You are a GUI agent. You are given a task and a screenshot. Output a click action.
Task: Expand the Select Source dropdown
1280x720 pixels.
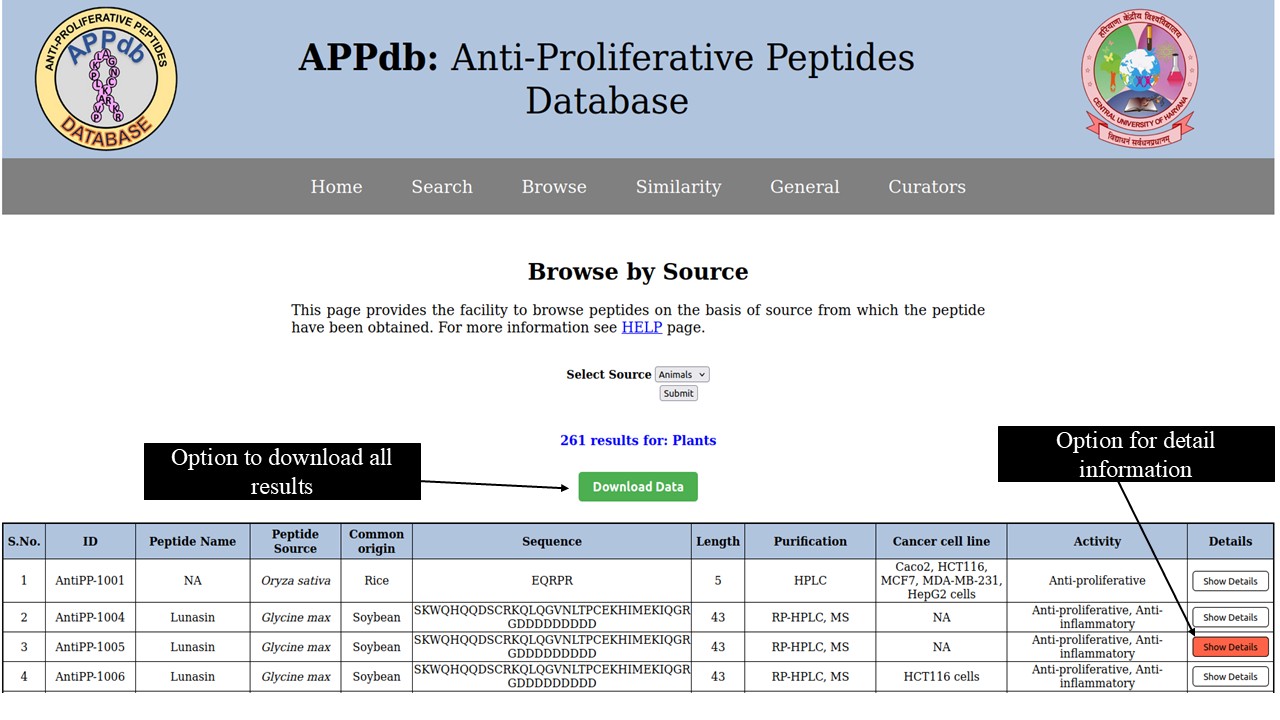pyautogui.click(x=682, y=374)
